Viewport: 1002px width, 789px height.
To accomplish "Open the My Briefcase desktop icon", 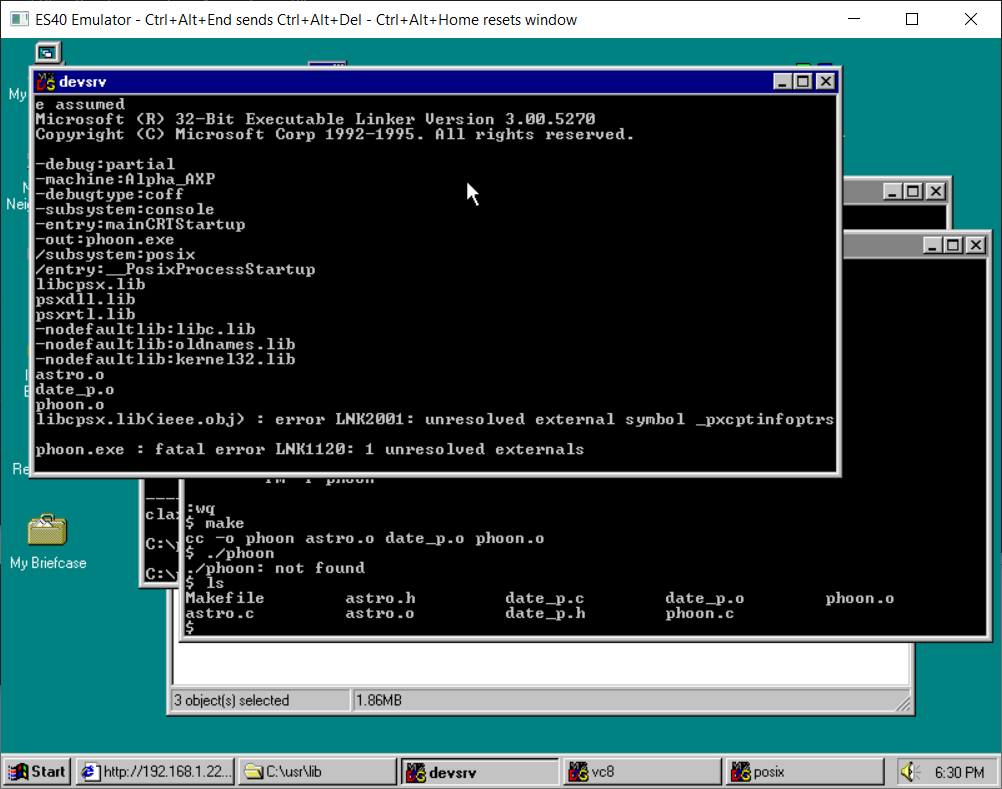I will (47, 541).
